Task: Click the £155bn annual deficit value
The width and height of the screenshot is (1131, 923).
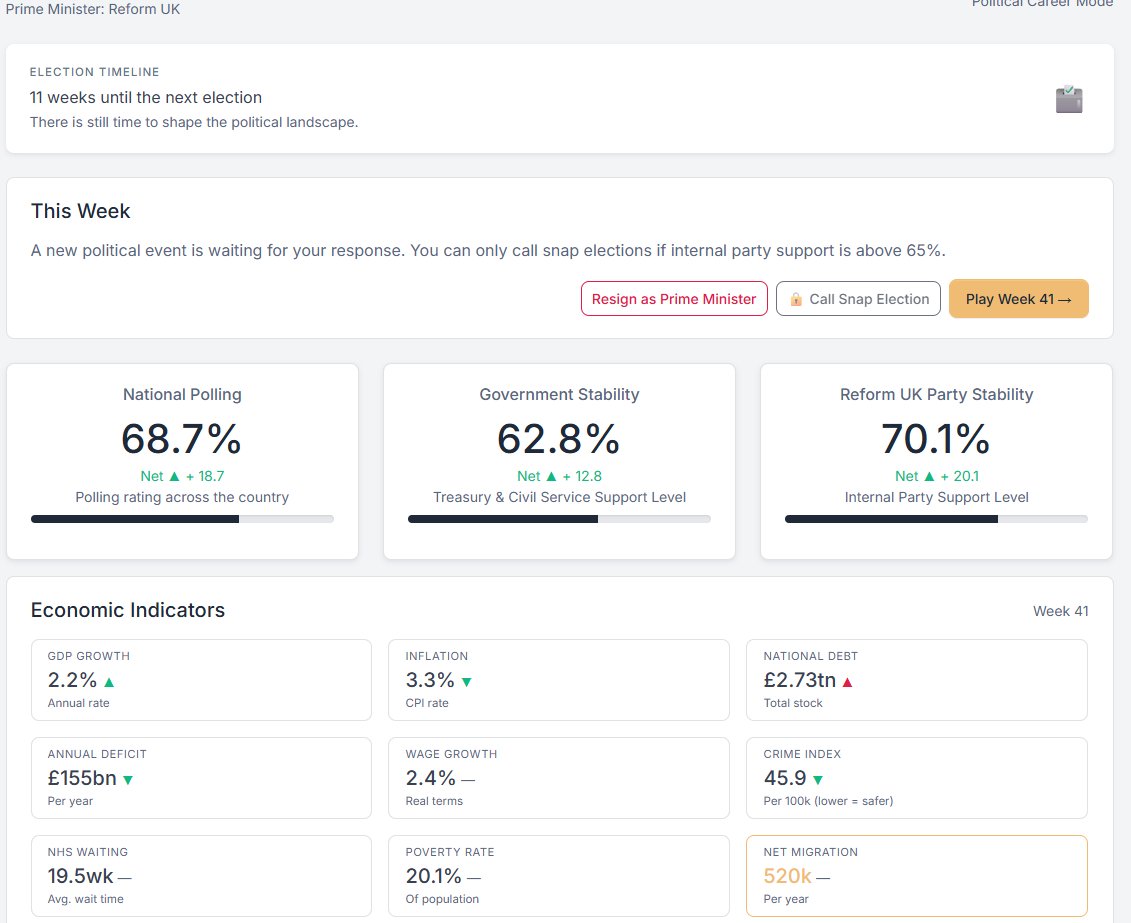Action: pyautogui.click(x=82, y=778)
